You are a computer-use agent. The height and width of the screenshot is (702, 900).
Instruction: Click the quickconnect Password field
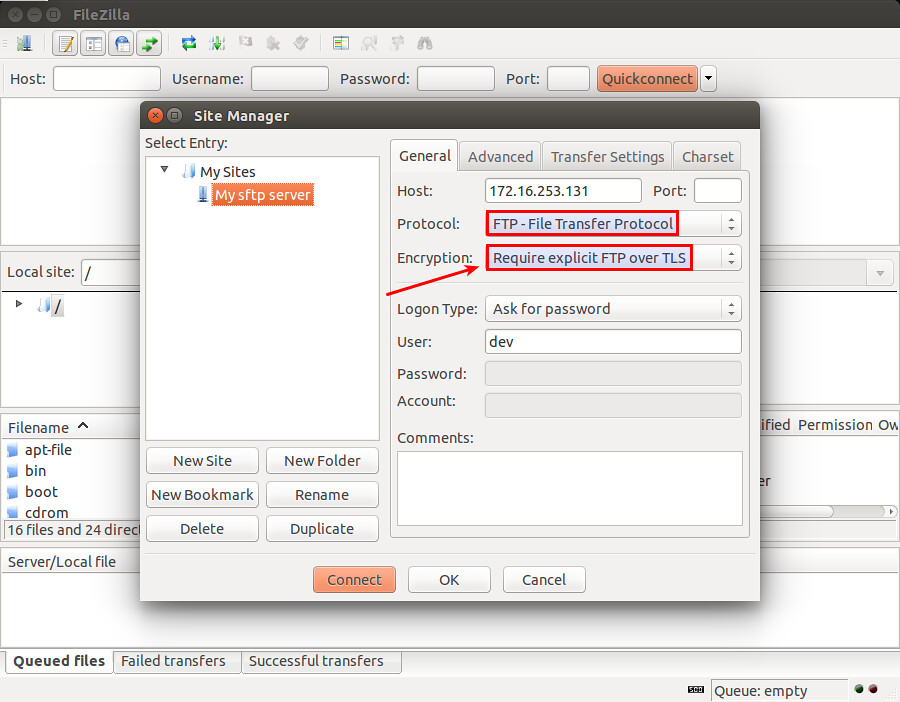pos(456,79)
